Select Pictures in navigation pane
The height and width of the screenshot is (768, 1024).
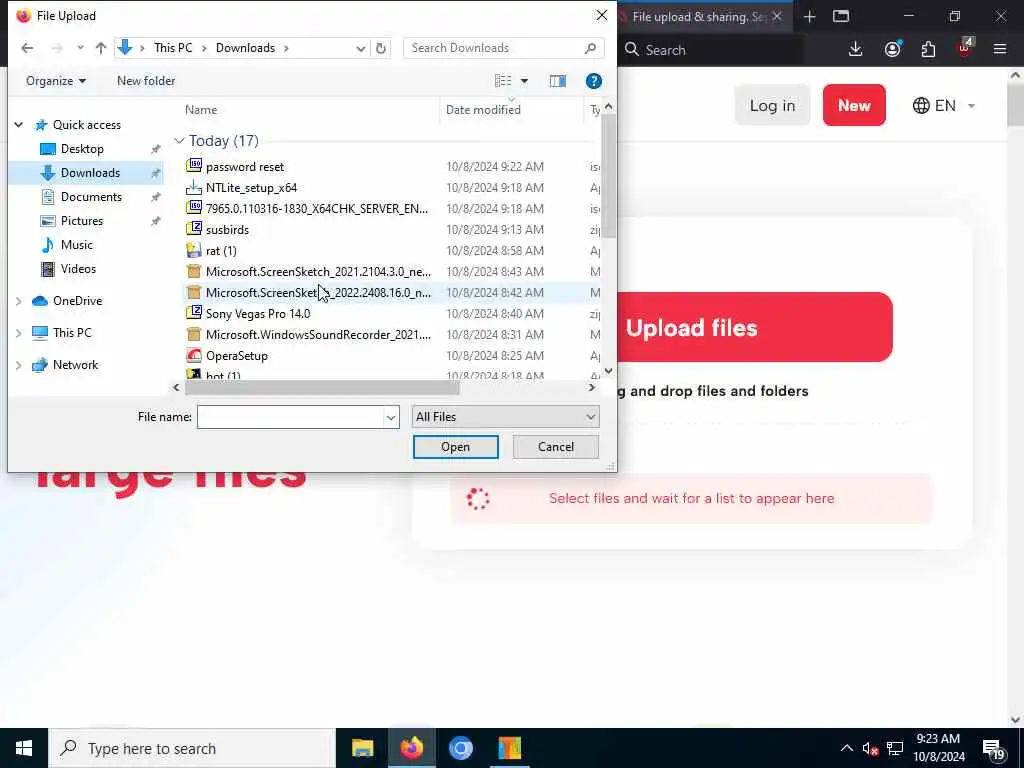tap(82, 221)
